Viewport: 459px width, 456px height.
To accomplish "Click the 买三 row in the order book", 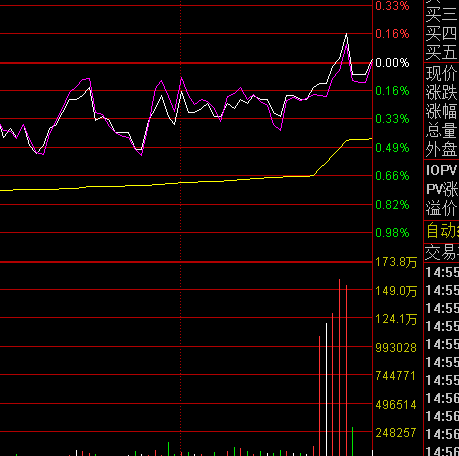I will (x=441, y=14).
